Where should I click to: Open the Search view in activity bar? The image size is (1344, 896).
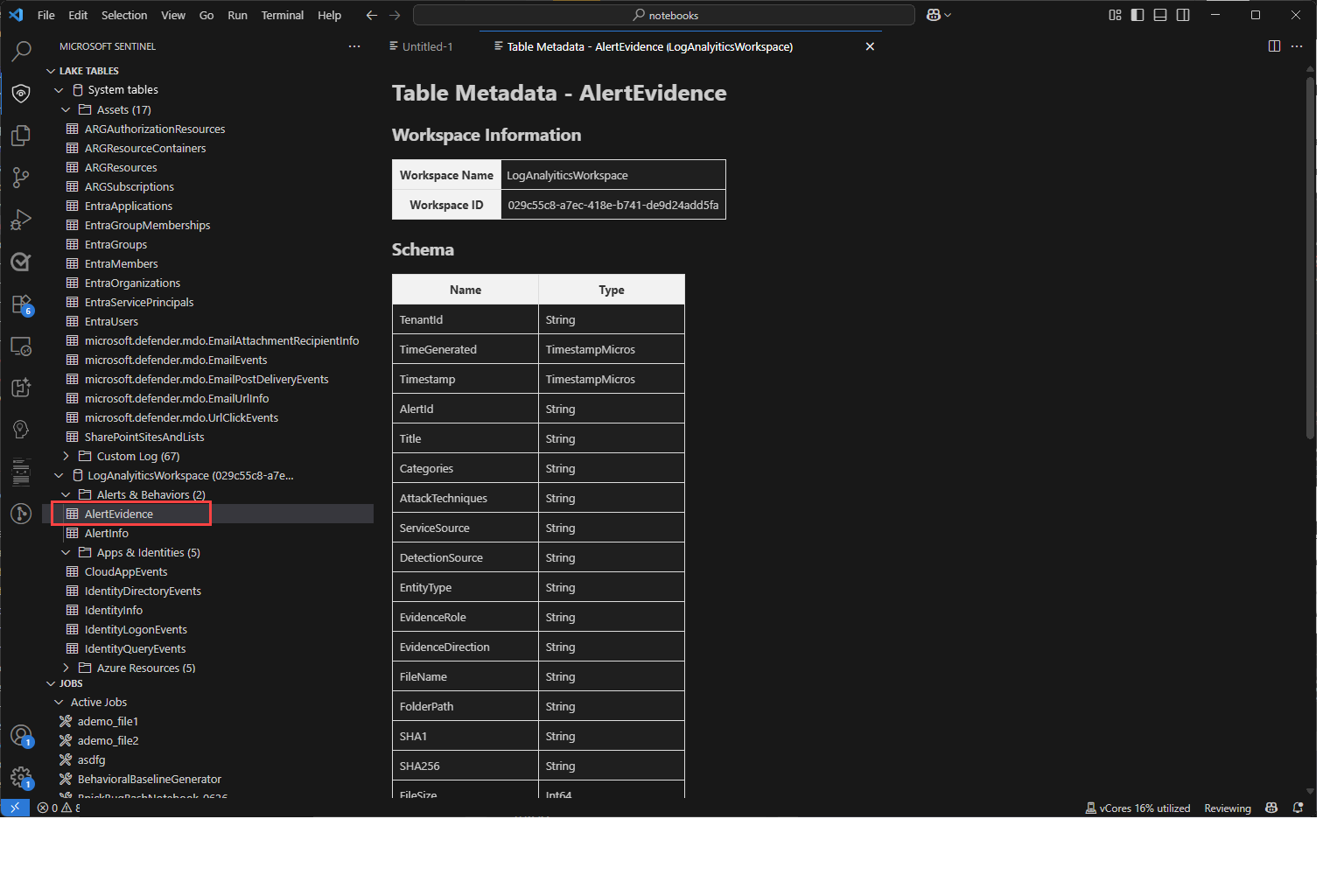21,52
